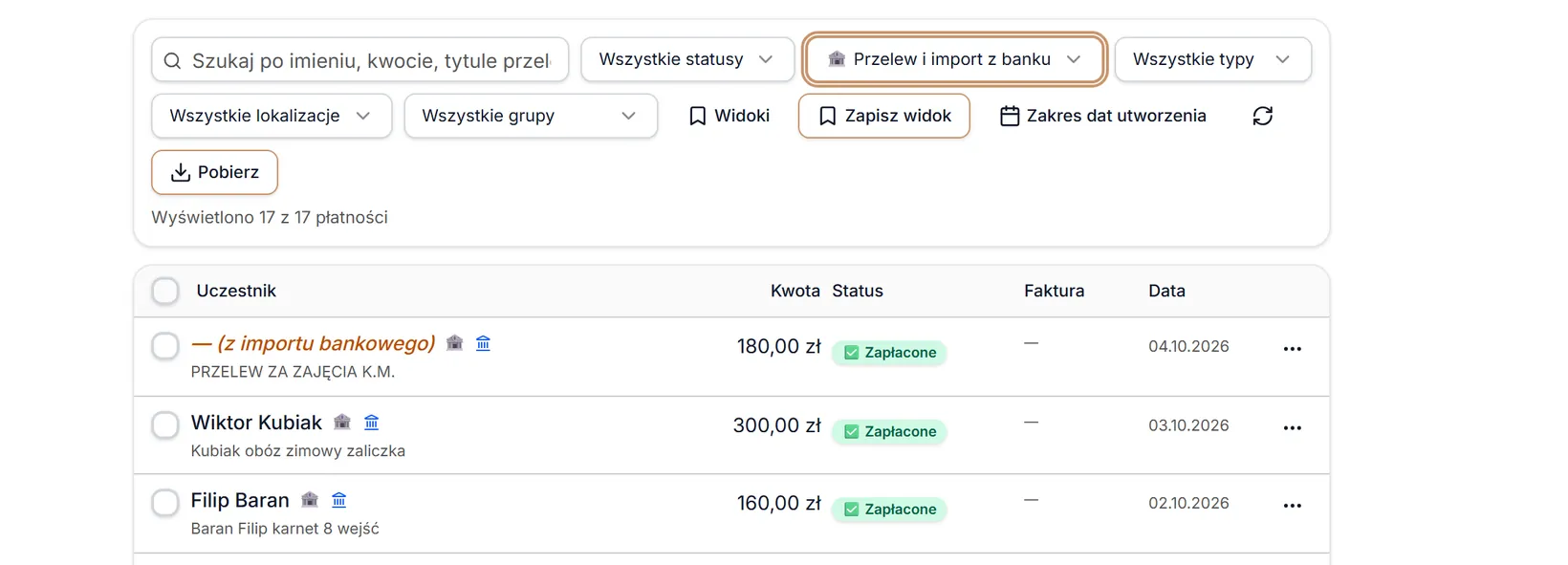Click the bank building icon next to Wiktor Kubiak
This screenshot has height=565, width=1568.
click(342, 422)
